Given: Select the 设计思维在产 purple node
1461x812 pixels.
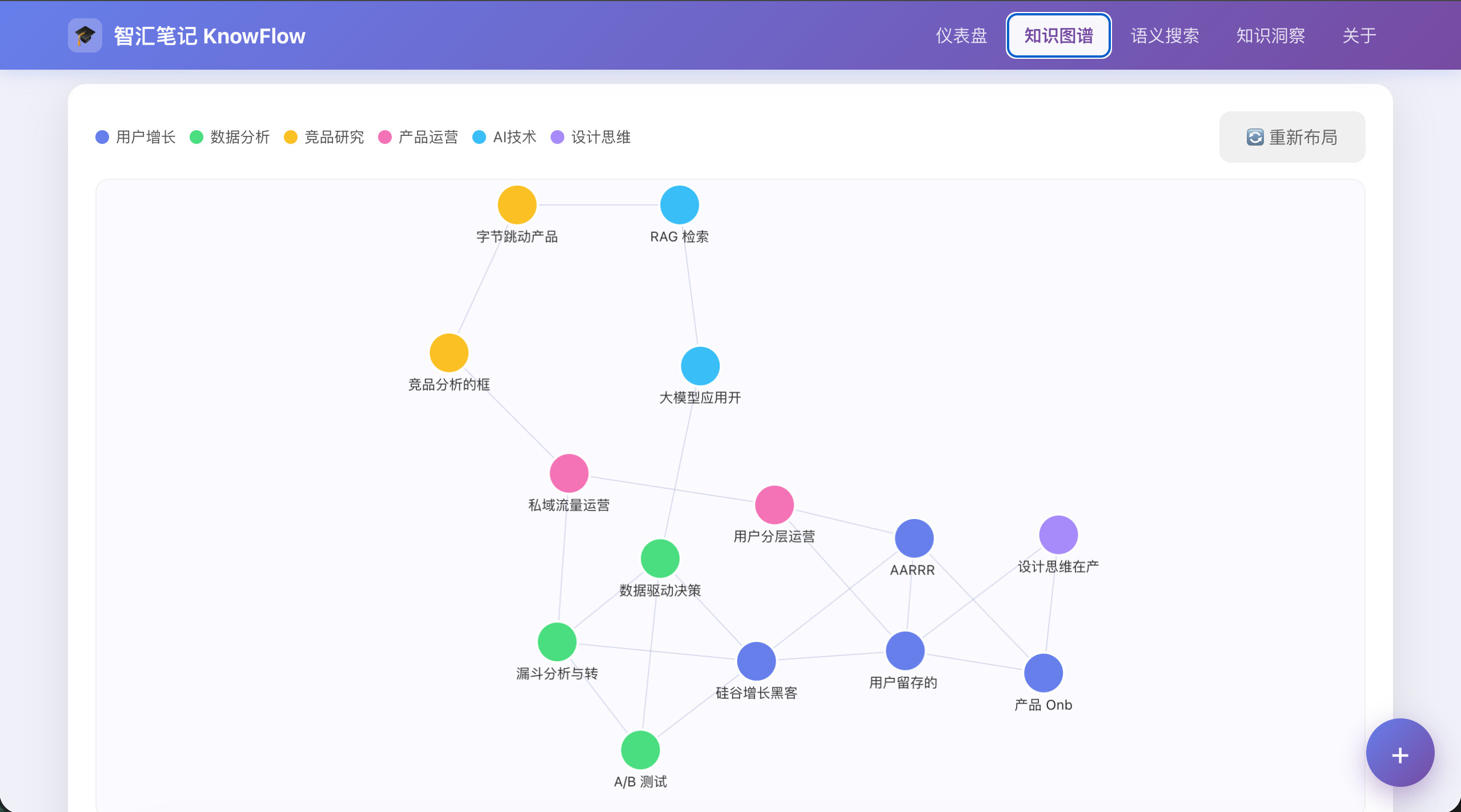Looking at the screenshot, I should 1058,534.
